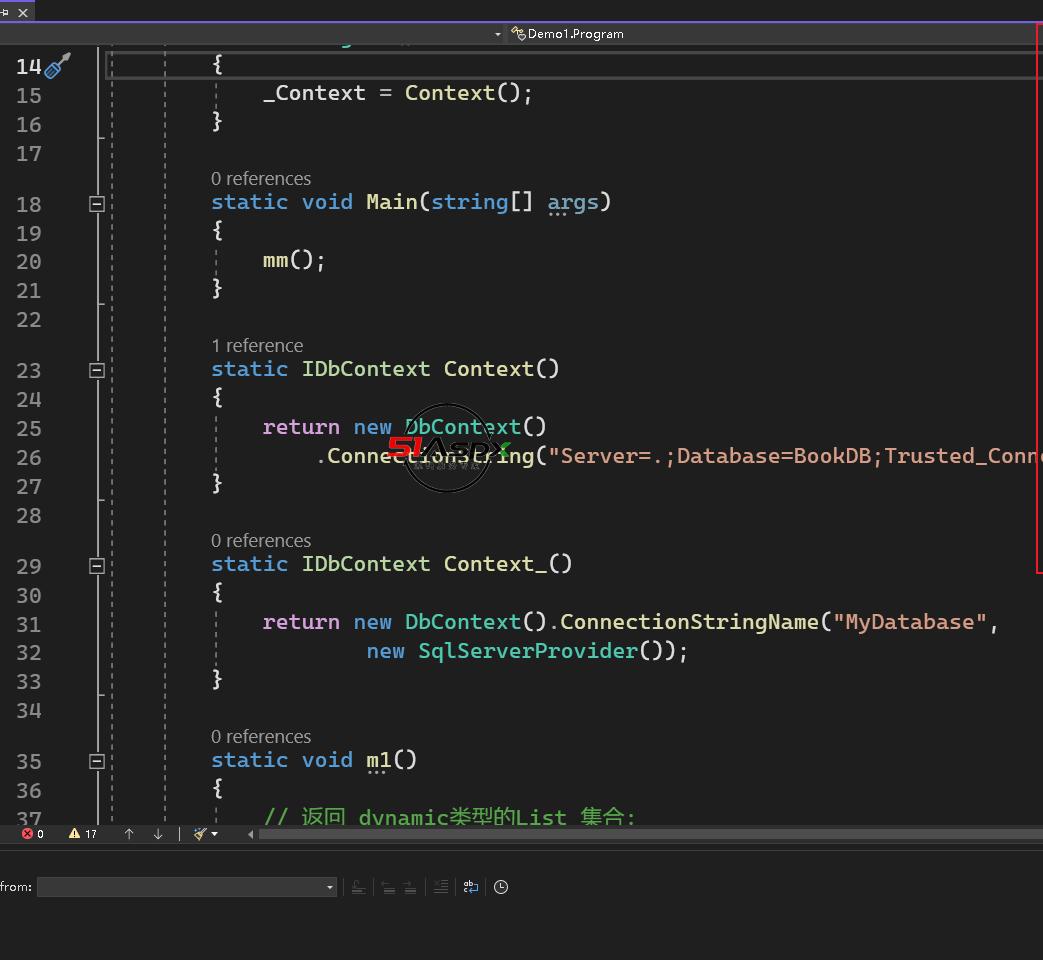Image resolution: width=1043 pixels, height=960 pixels.
Task: Click line number 26 in the gutter
Action: [x=29, y=458]
